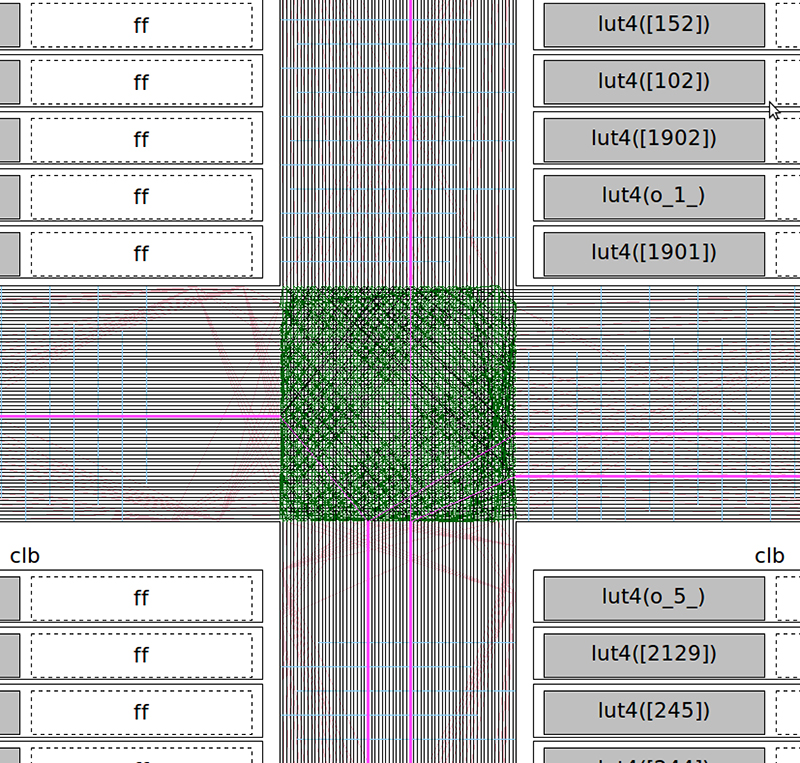Click the lut4([1901]) block
This screenshot has height=763, width=800.
point(654,253)
